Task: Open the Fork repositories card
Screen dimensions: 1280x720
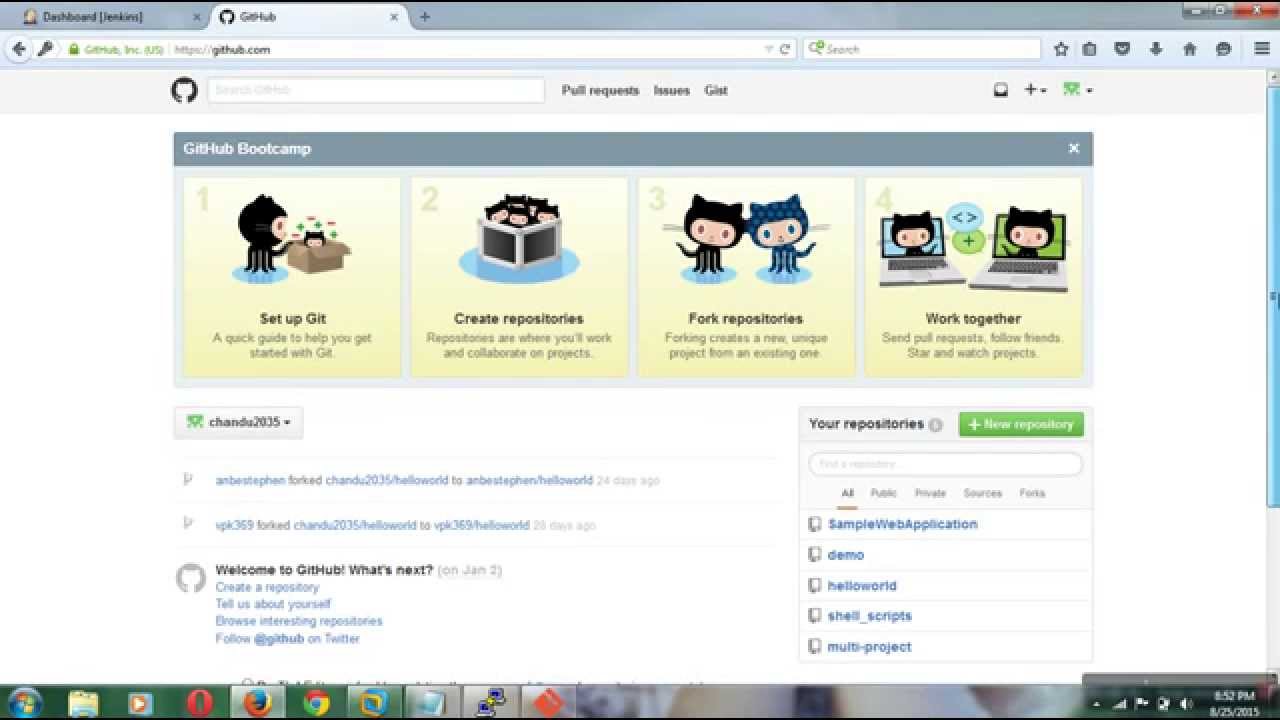Action: (746, 277)
